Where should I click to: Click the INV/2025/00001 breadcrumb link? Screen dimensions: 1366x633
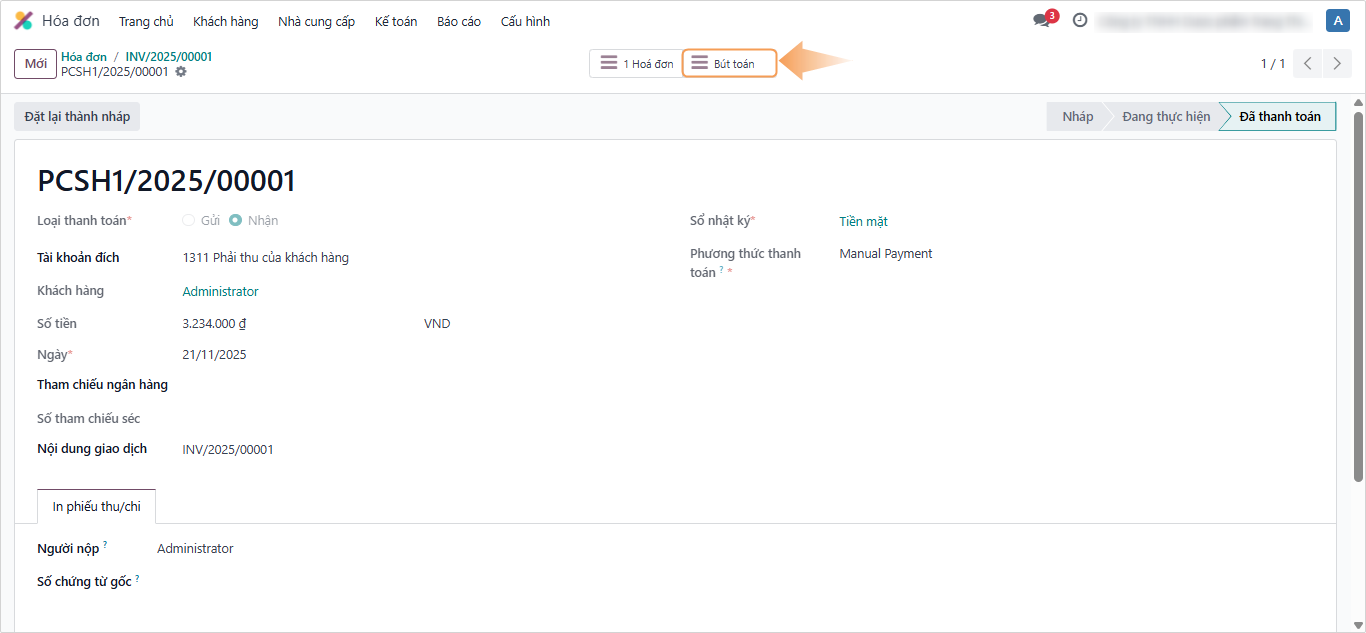(x=168, y=57)
